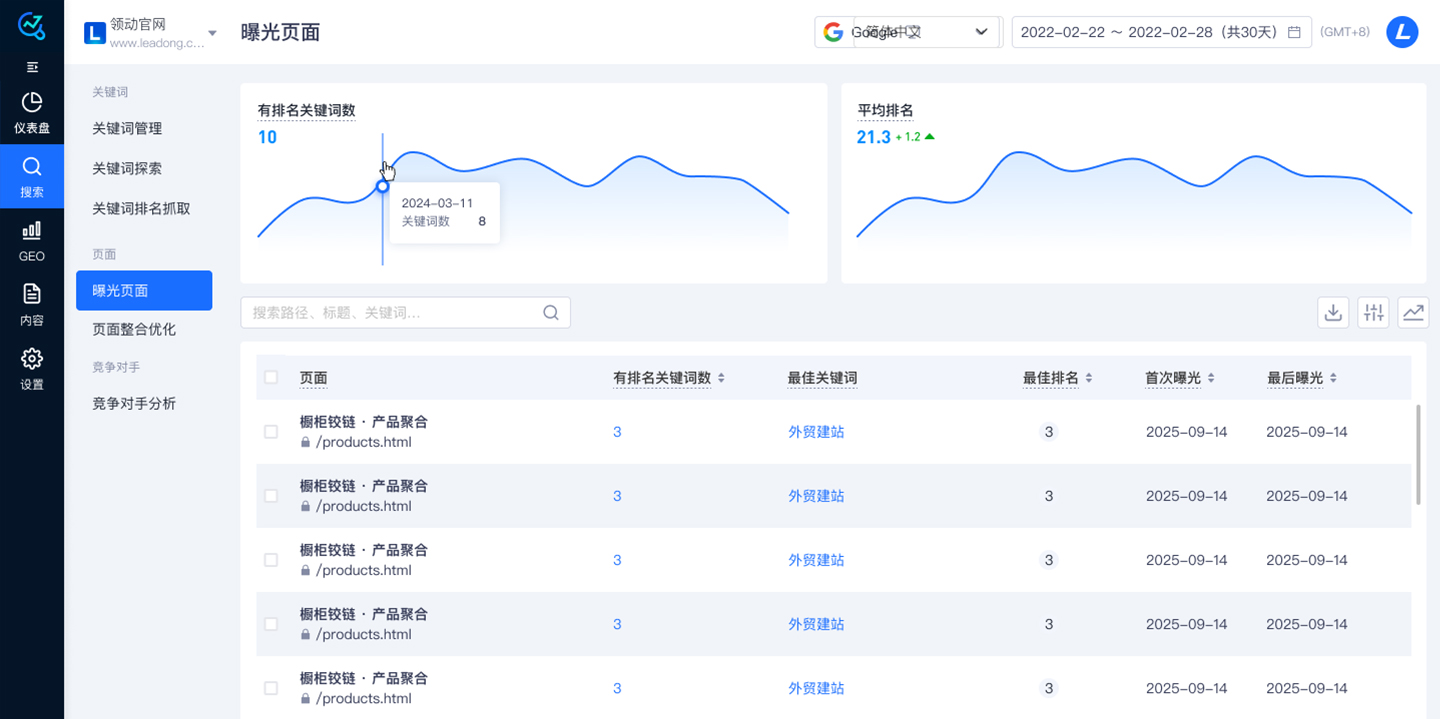Expand the 领动官网 site switcher arrow

point(212,33)
